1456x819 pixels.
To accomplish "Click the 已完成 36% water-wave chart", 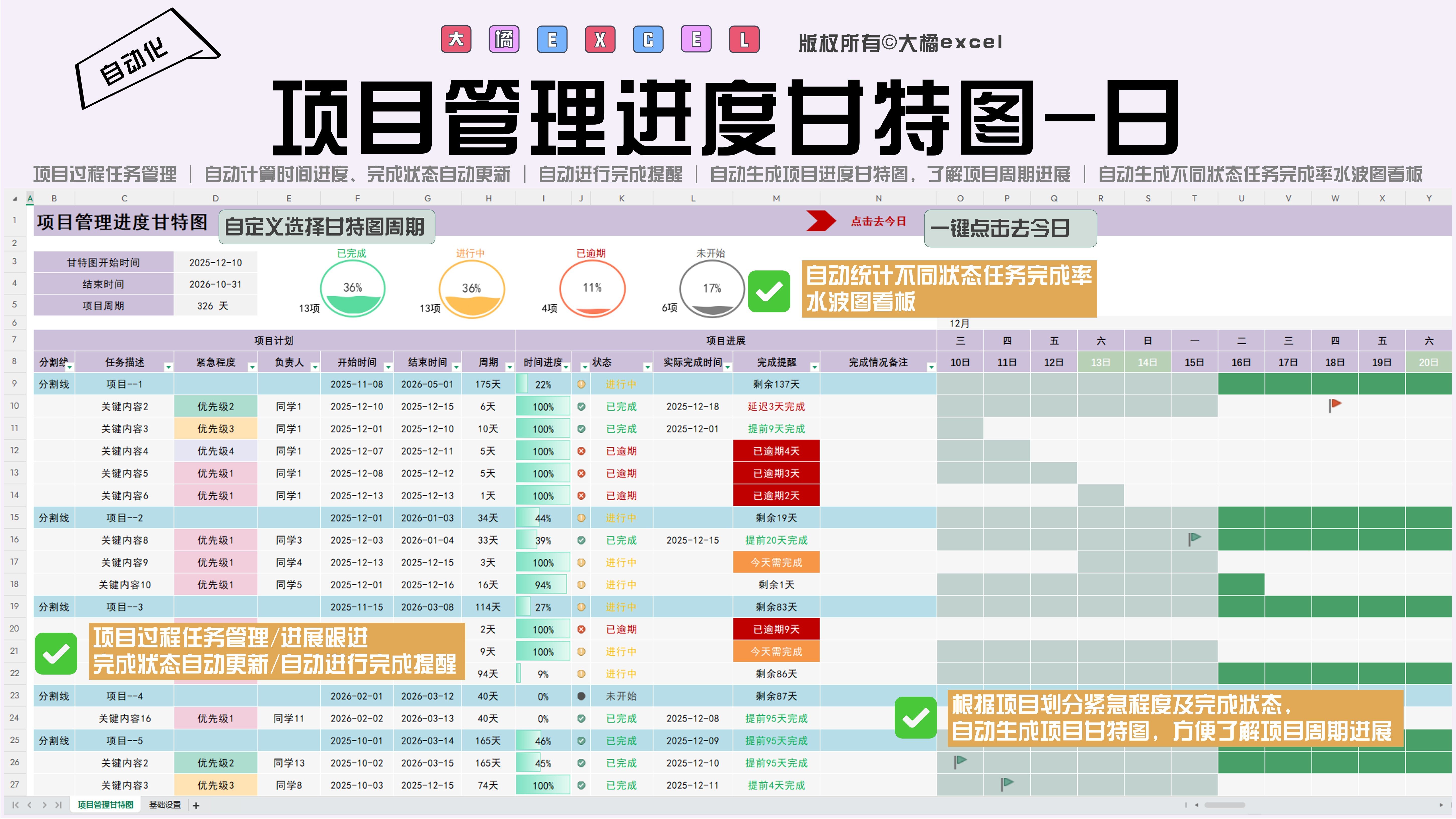I will [x=352, y=289].
